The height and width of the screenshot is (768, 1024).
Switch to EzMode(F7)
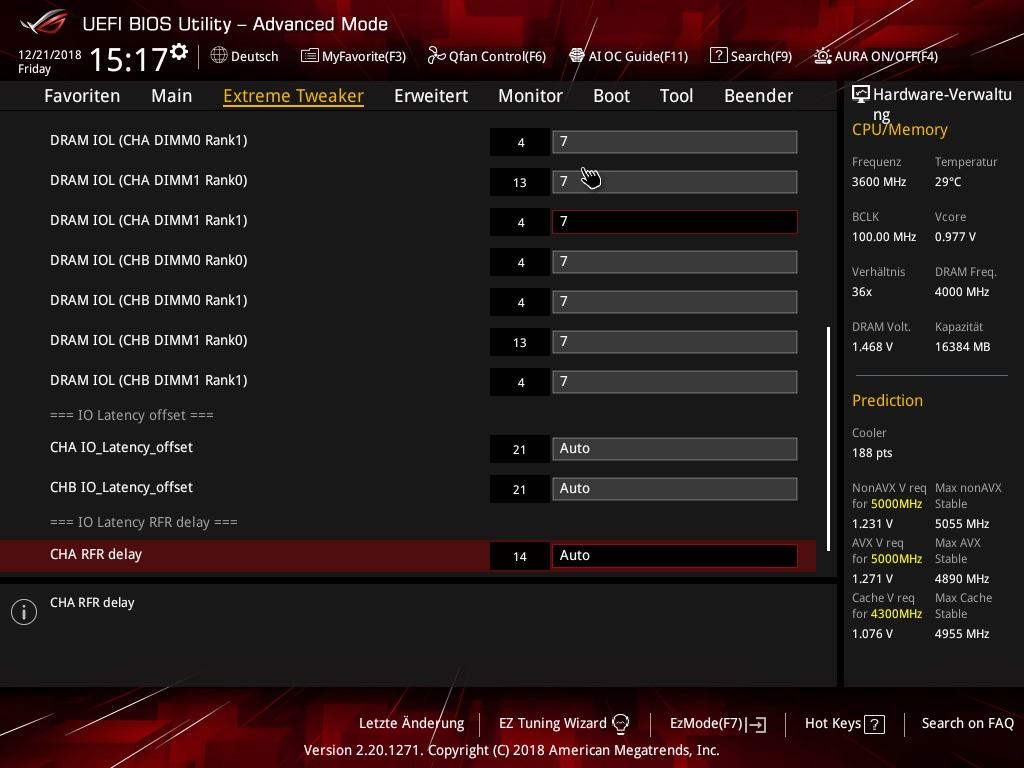click(718, 723)
